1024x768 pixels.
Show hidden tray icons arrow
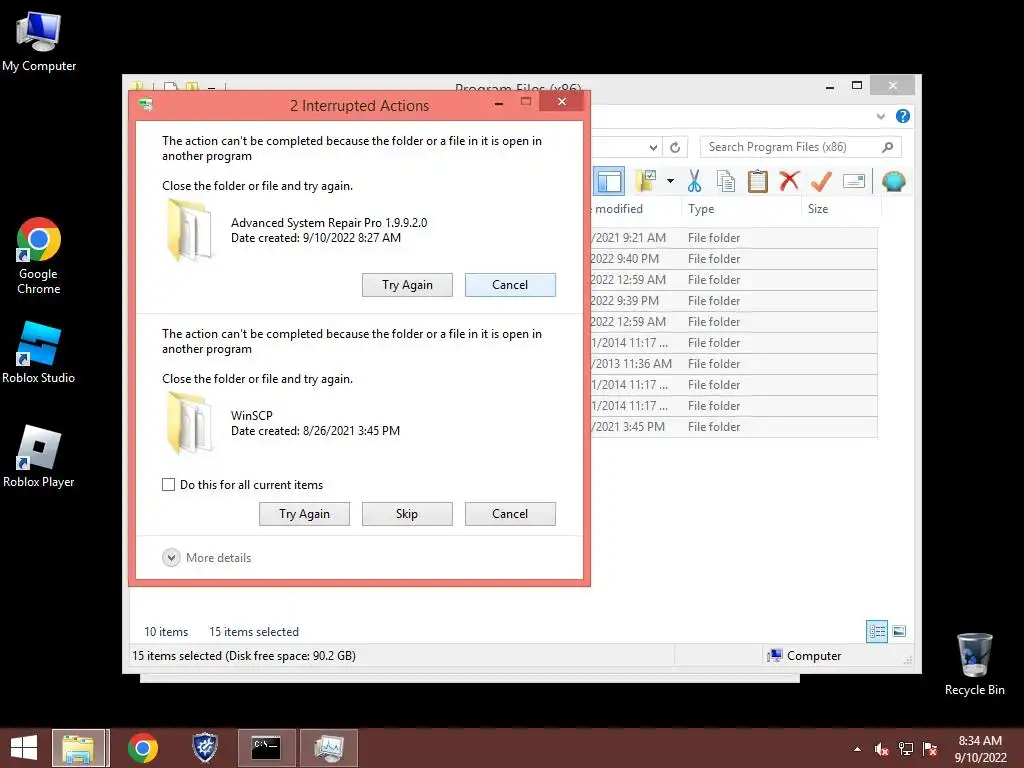pos(857,749)
